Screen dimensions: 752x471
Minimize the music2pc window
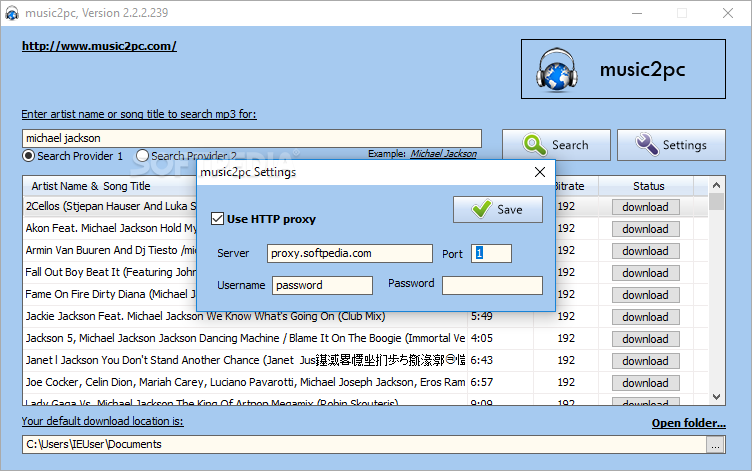pos(637,13)
